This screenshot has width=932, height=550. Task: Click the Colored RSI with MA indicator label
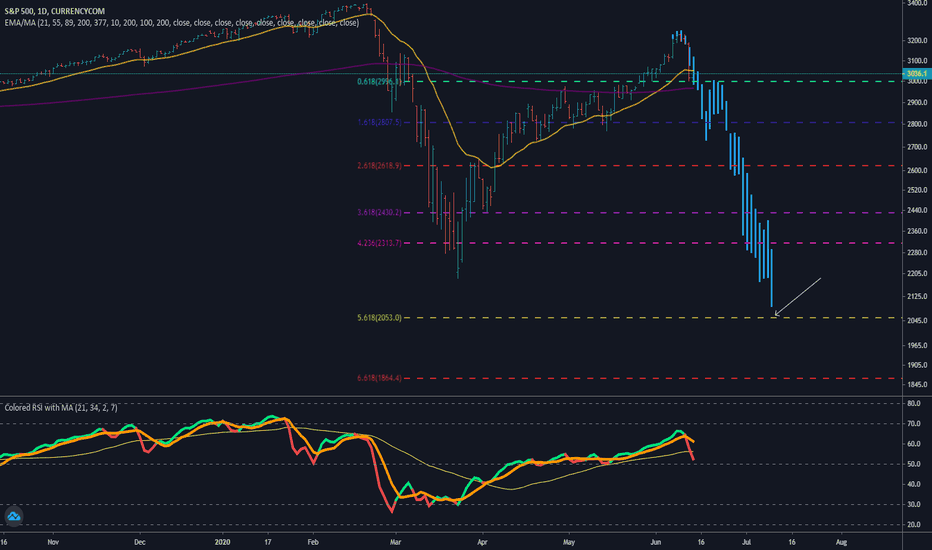point(61,408)
